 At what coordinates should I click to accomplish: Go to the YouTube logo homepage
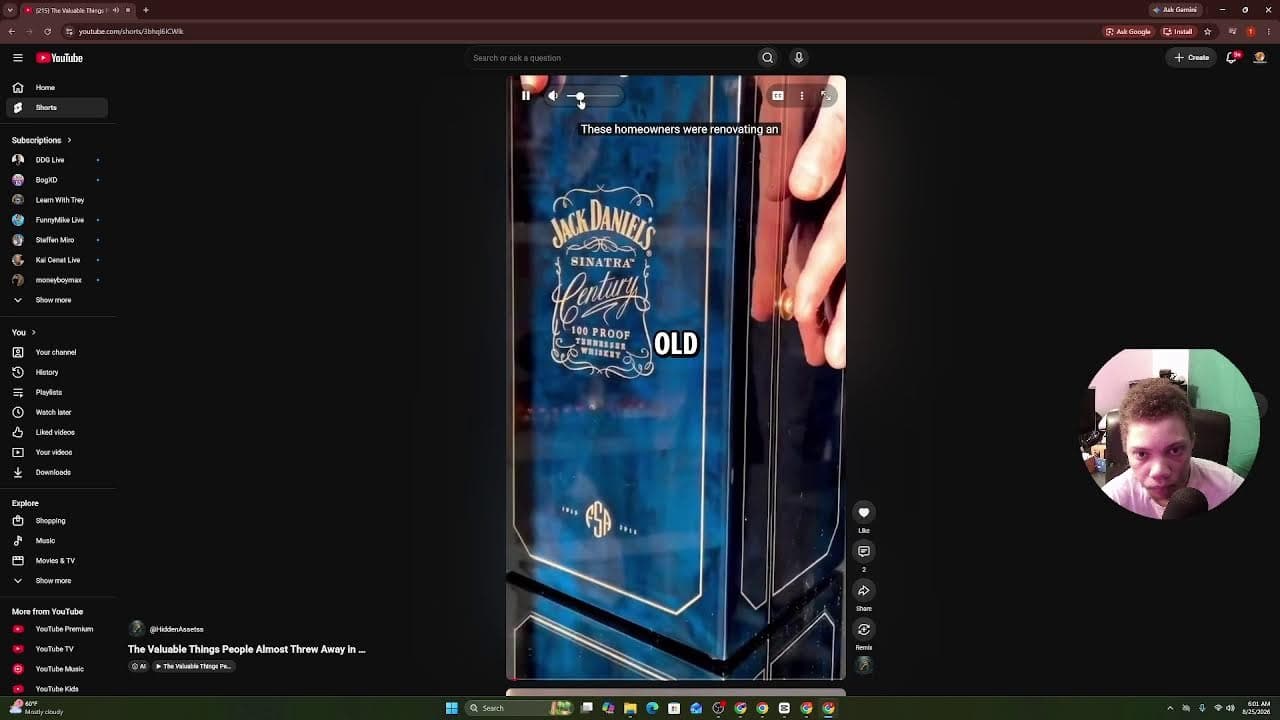60,58
